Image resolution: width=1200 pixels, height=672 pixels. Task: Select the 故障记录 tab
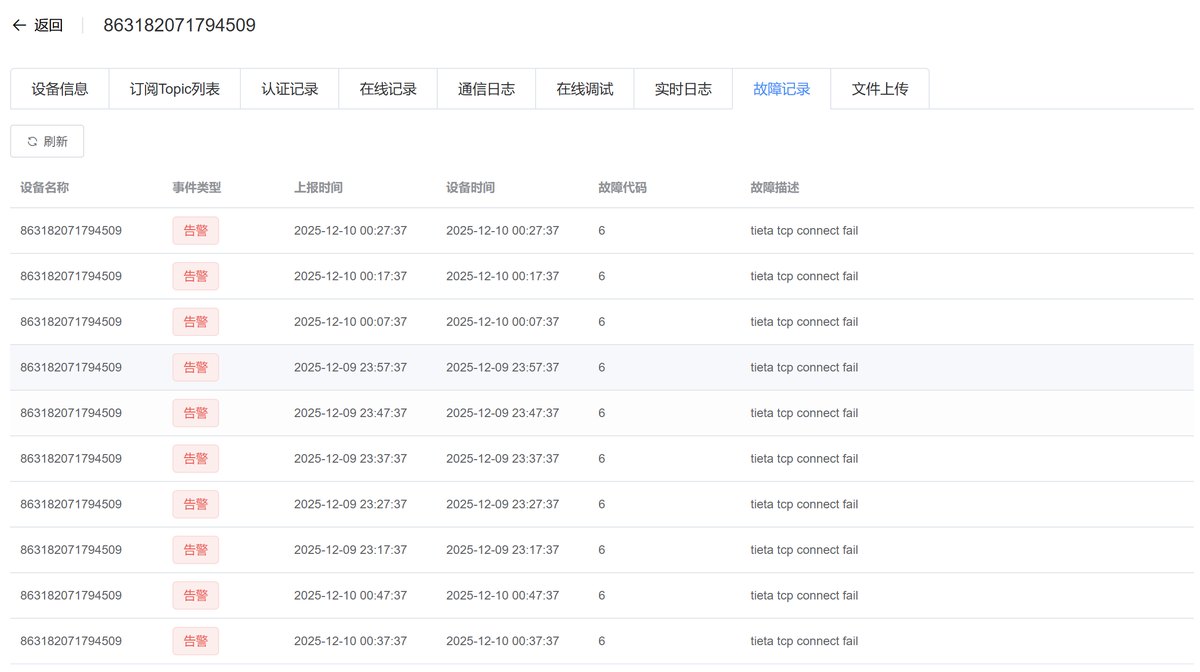pyautogui.click(x=782, y=89)
